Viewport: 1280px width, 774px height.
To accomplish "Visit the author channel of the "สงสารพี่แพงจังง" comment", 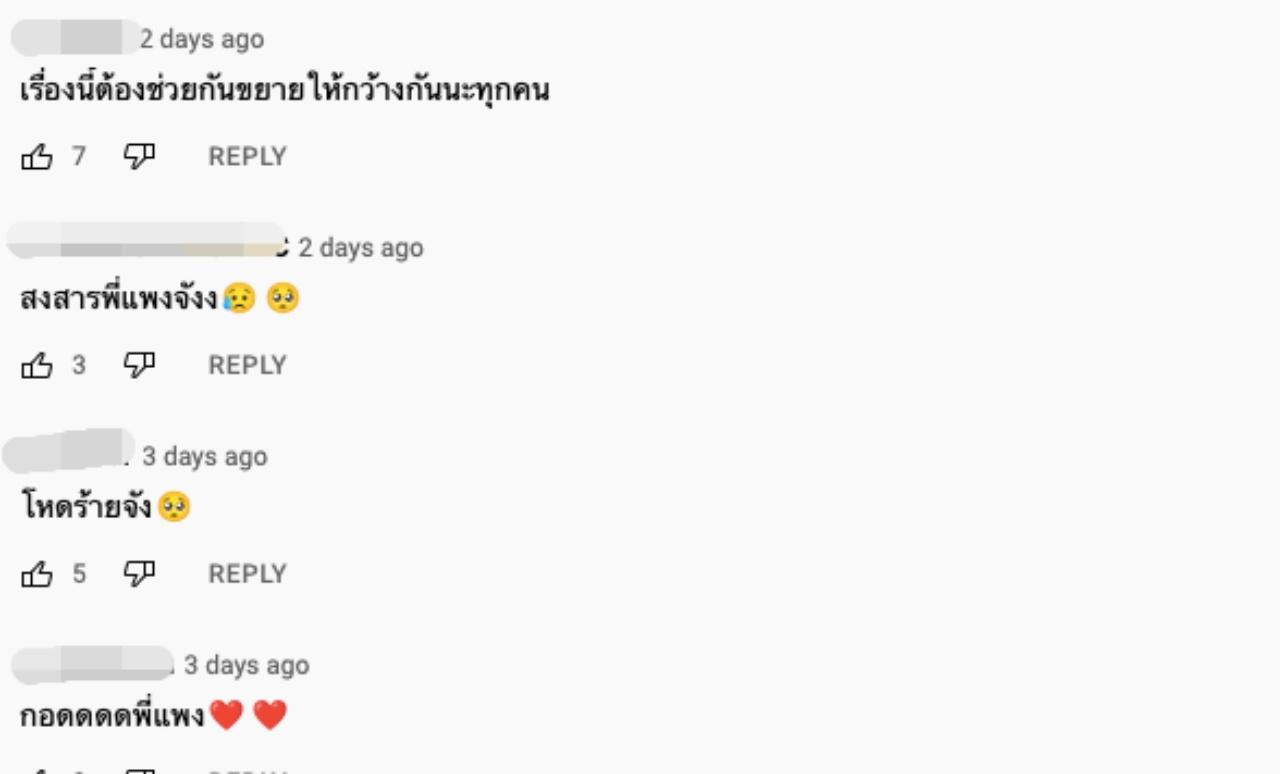I will coord(146,241).
